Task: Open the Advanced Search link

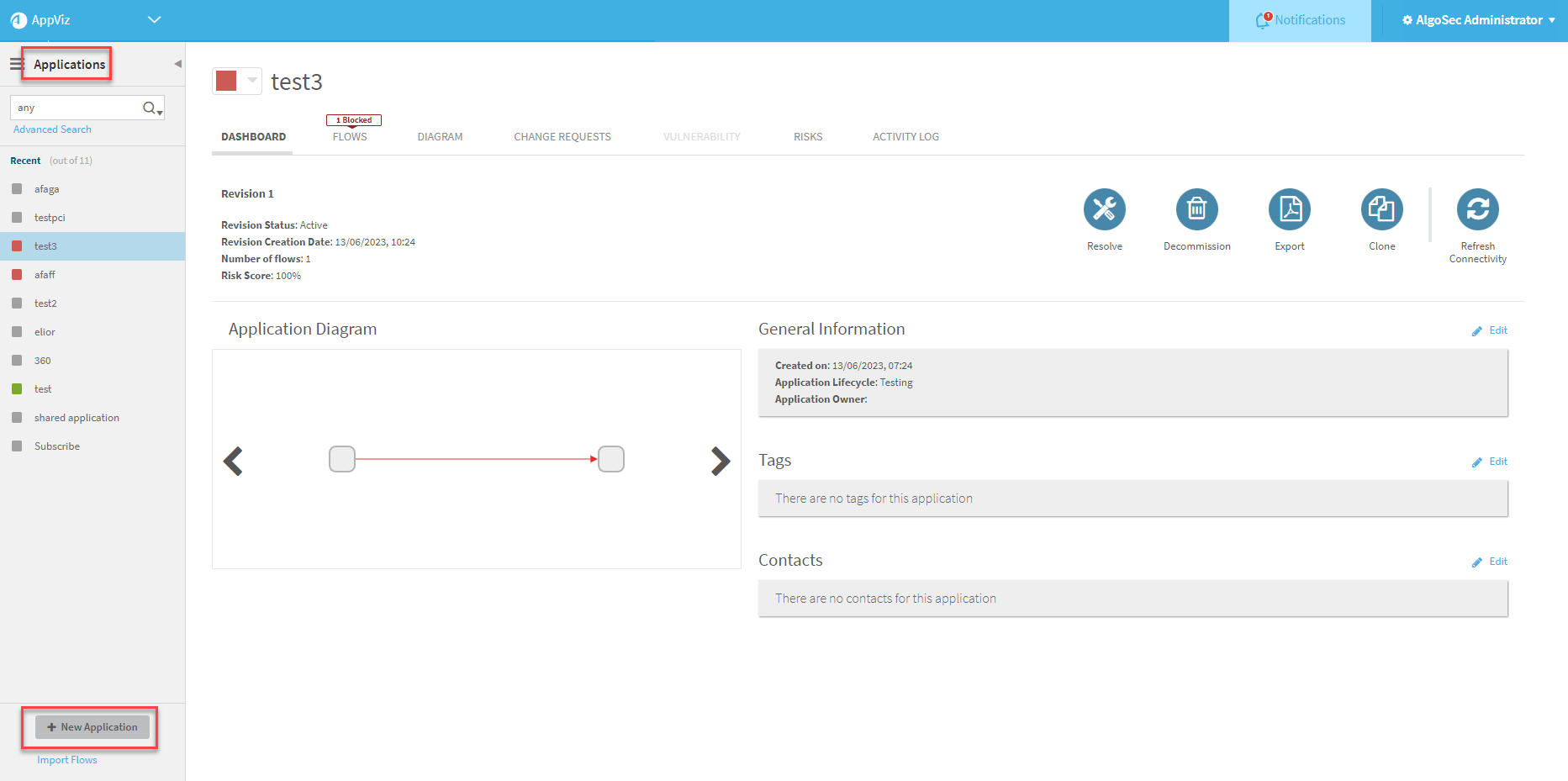Action: (x=52, y=129)
